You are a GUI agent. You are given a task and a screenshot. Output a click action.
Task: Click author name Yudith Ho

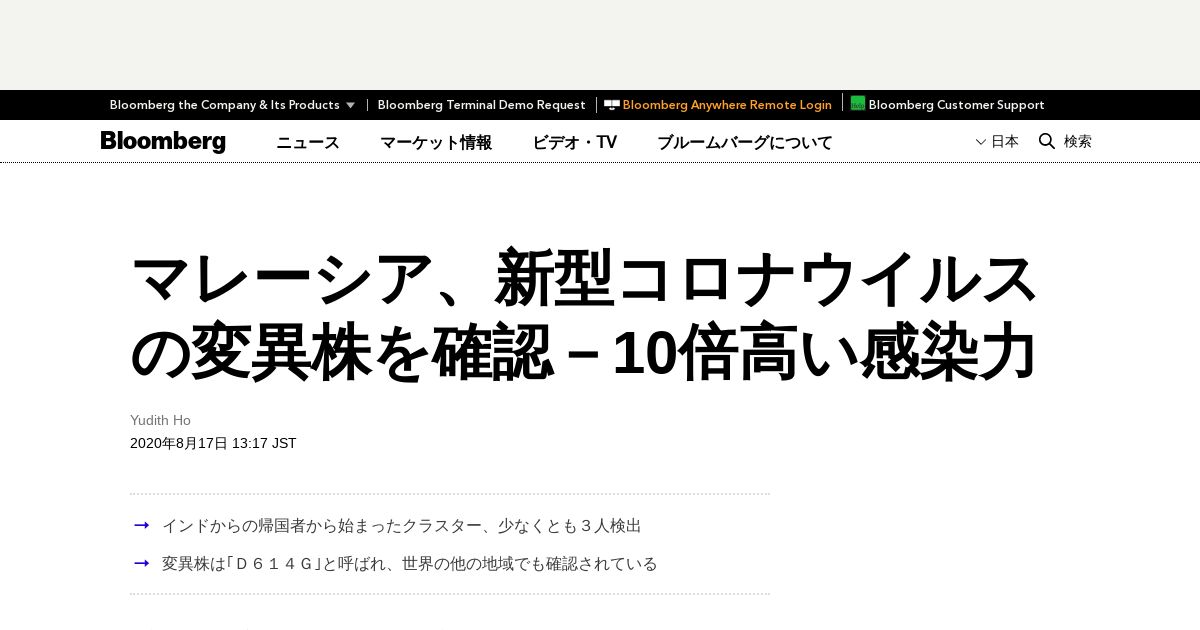(160, 420)
